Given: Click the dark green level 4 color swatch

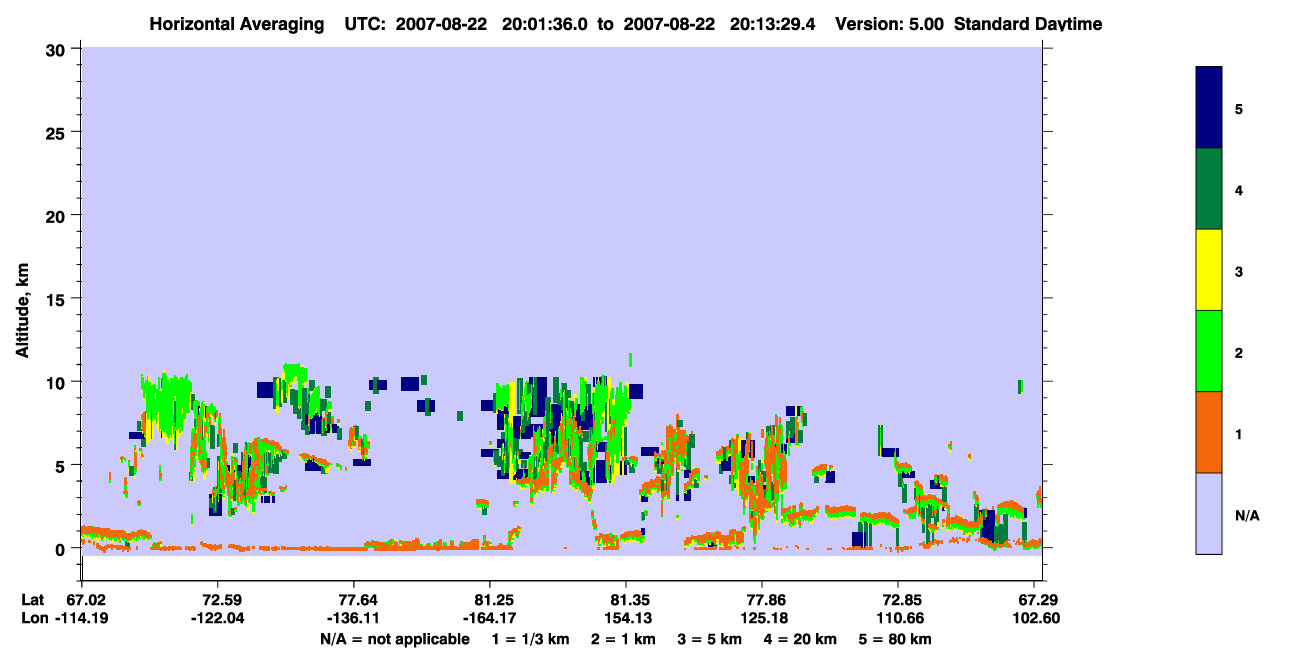Looking at the screenshot, I should pos(1209,189).
